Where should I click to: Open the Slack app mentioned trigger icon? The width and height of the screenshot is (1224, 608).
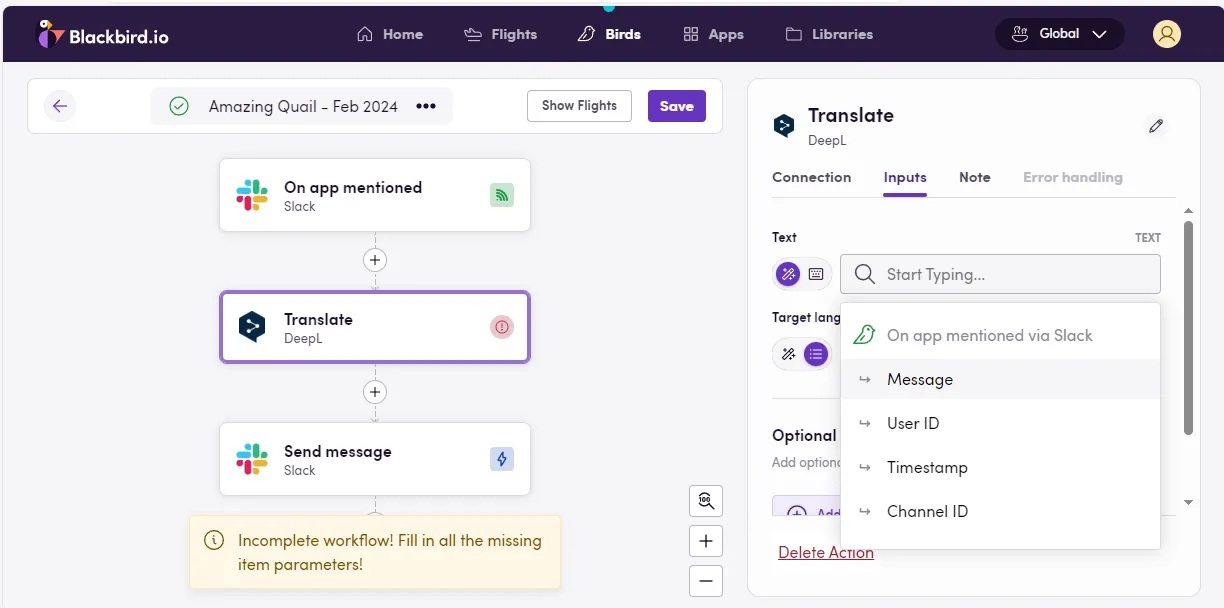(x=252, y=194)
